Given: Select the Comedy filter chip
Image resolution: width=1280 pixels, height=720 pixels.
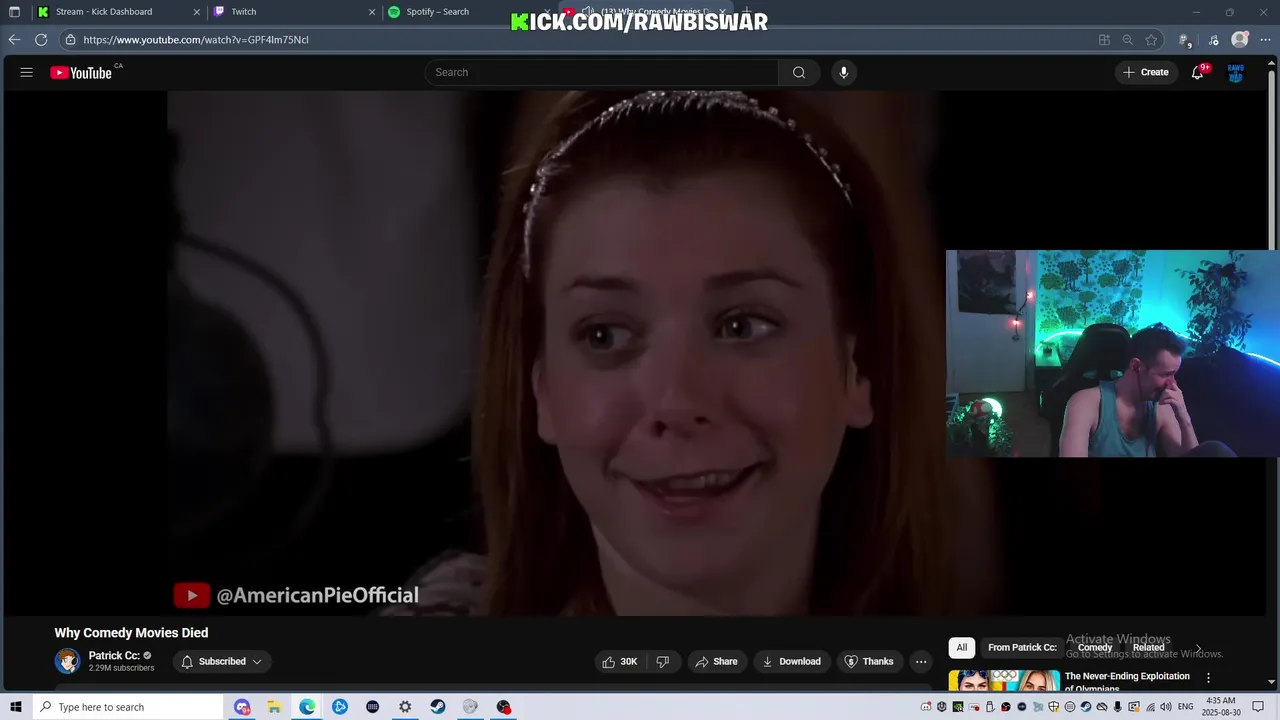Looking at the screenshot, I should (1095, 648).
